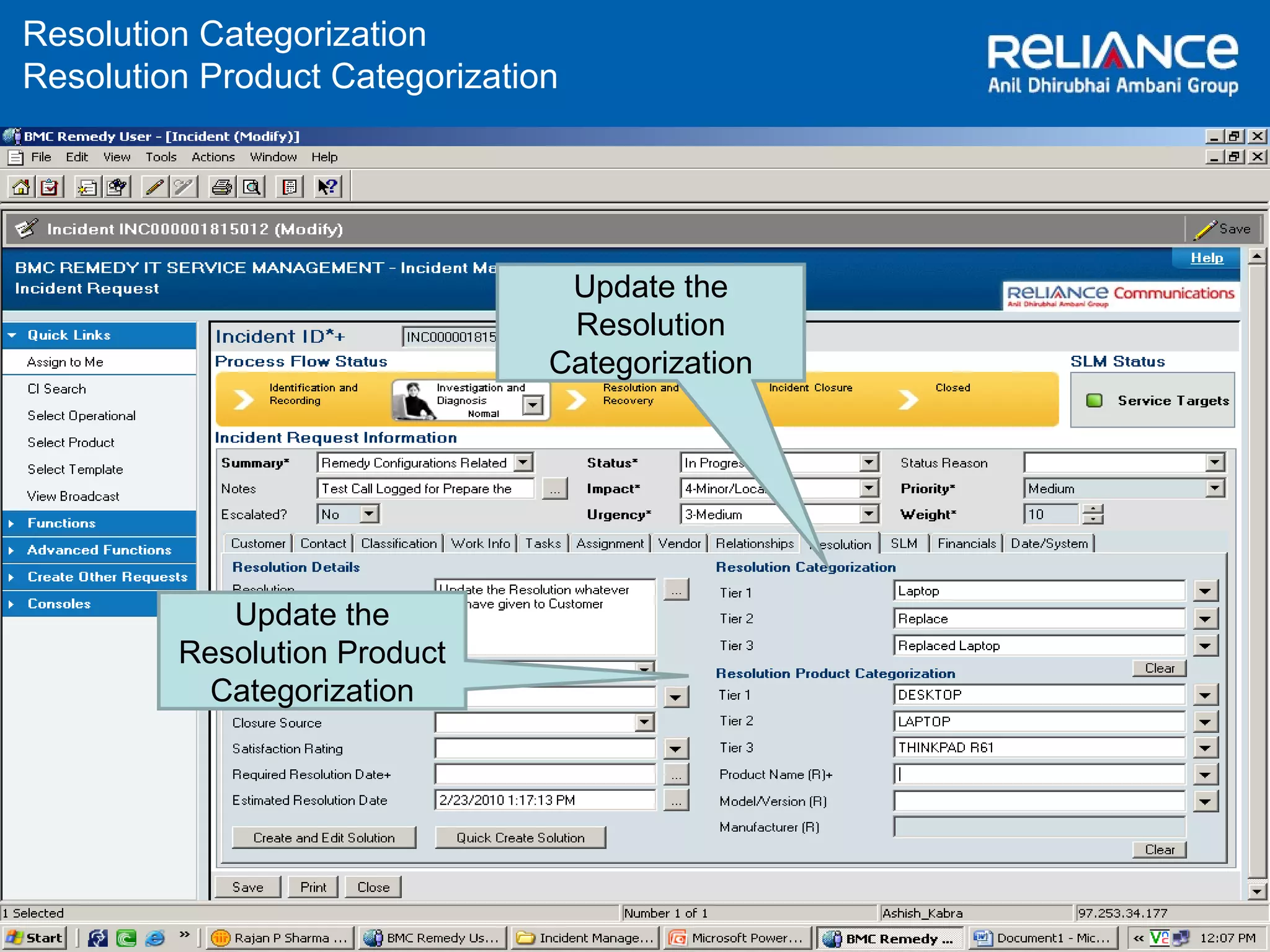Screen dimensions: 1270x952
Task: Click Quick Create Solution button
Action: click(520, 838)
